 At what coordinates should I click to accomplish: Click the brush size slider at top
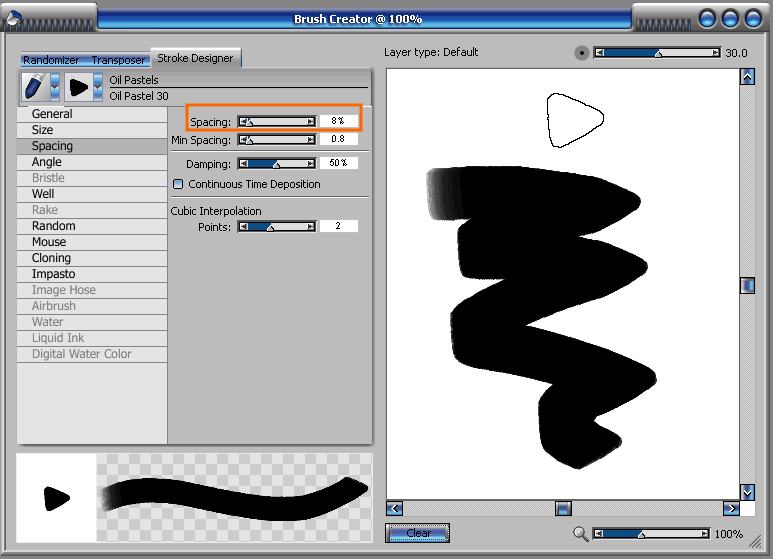point(658,52)
